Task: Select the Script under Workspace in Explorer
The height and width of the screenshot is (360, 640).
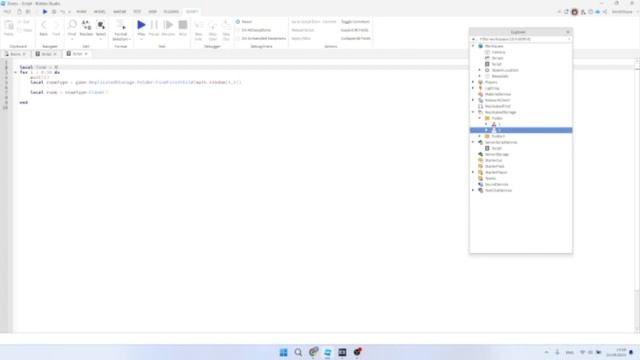Action: (x=496, y=64)
